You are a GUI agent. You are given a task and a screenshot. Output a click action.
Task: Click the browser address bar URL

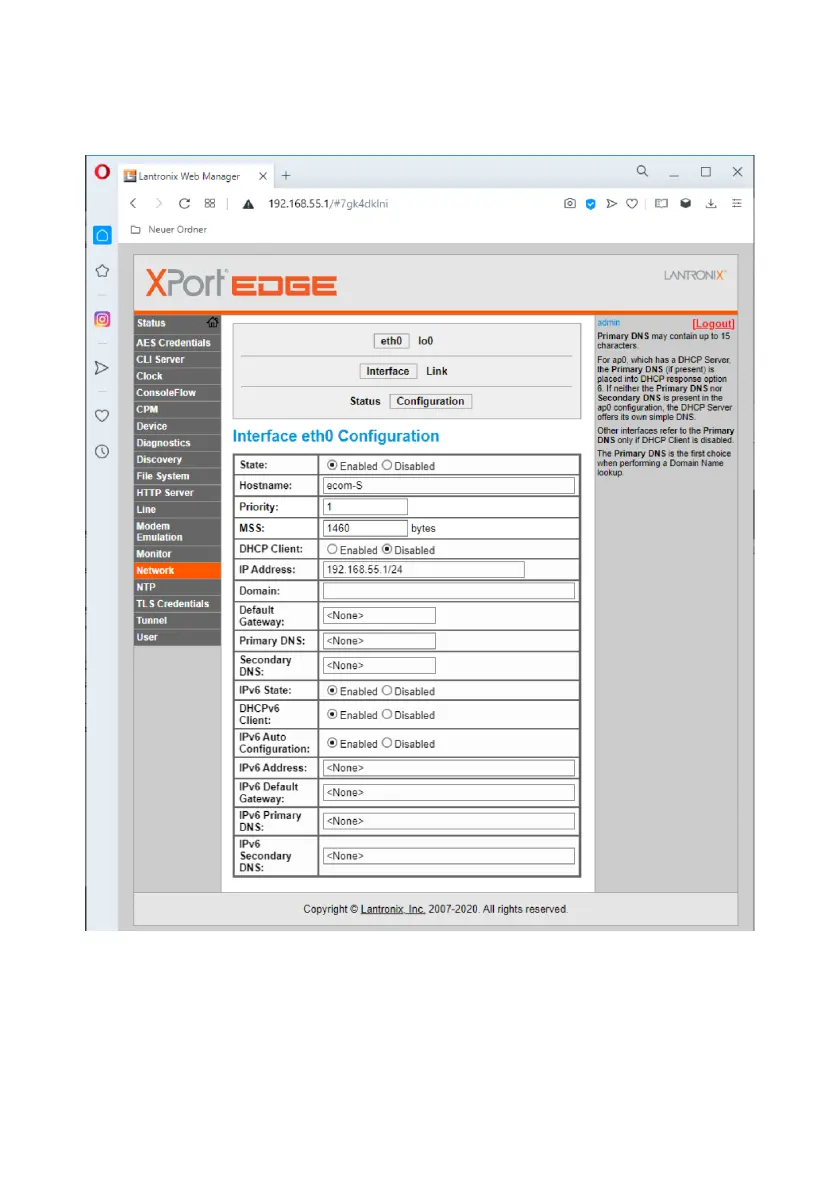(x=328, y=204)
